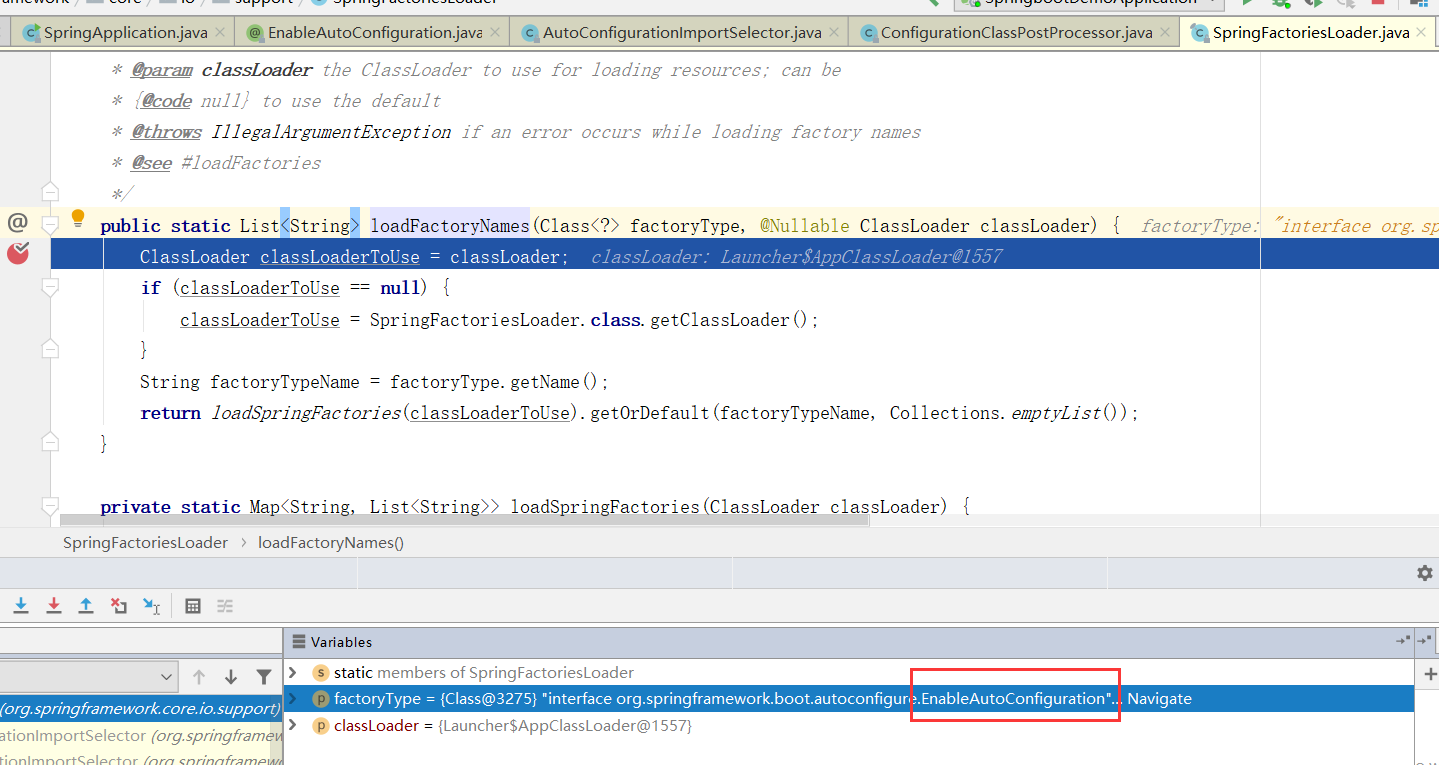
Task: Click the Drop Frame icon
Action: coord(119,605)
